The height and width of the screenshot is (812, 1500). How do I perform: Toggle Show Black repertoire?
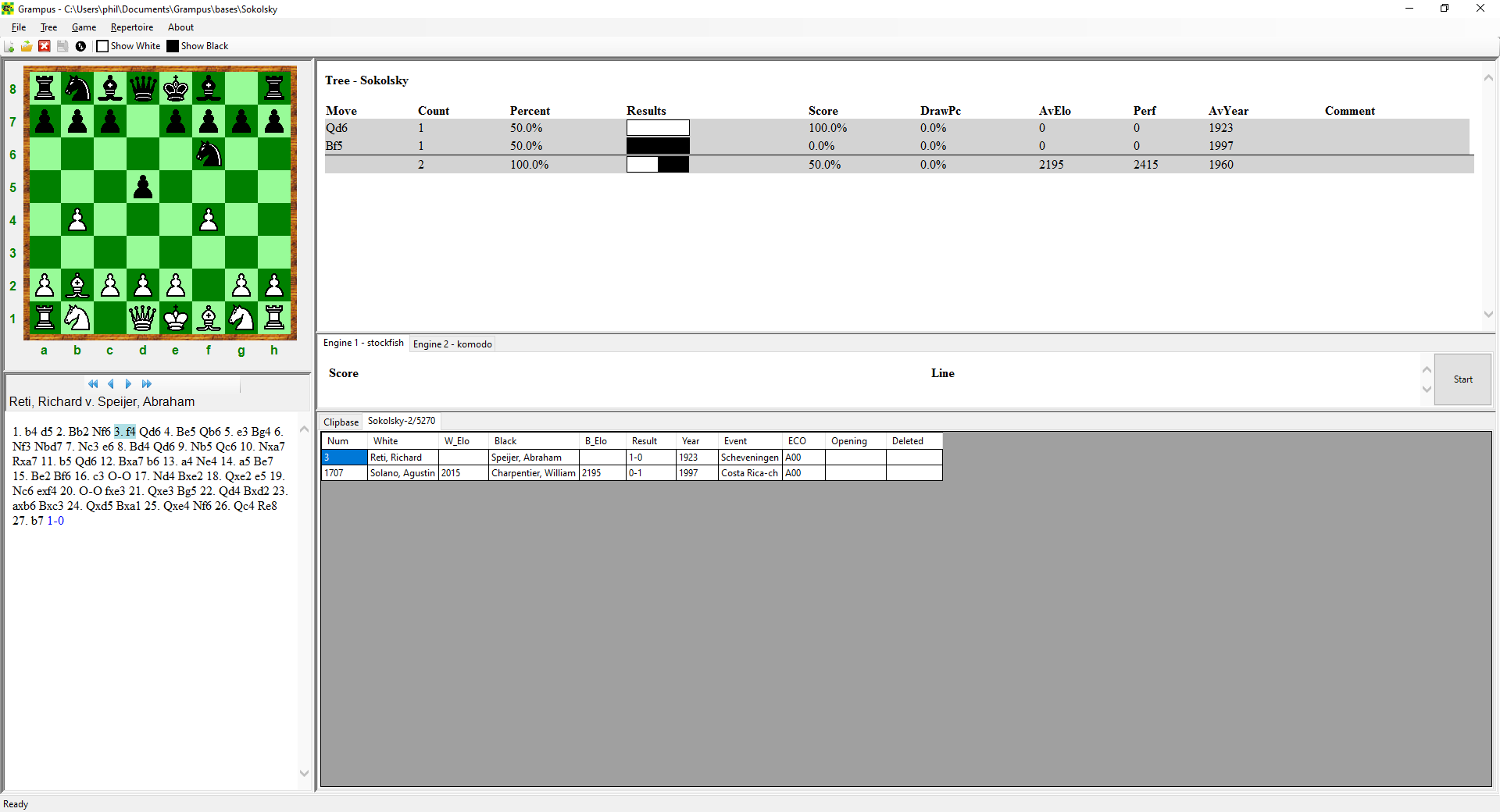click(173, 47)
